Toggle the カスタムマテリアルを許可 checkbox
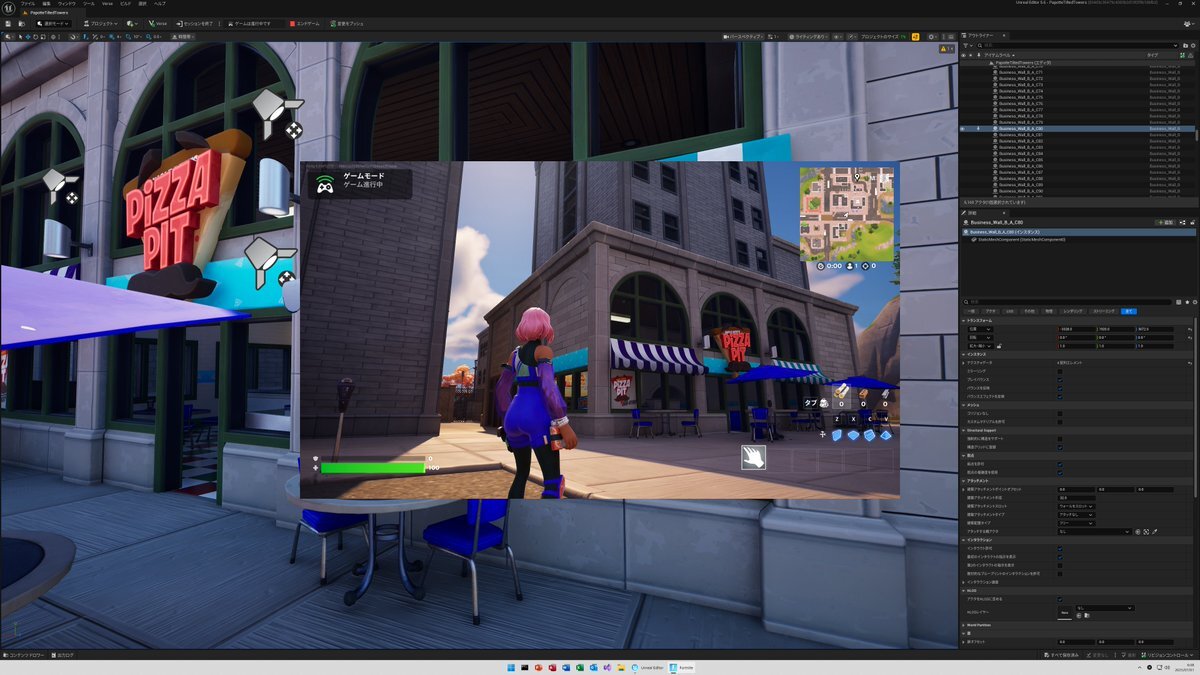 tap(1061, 421)
